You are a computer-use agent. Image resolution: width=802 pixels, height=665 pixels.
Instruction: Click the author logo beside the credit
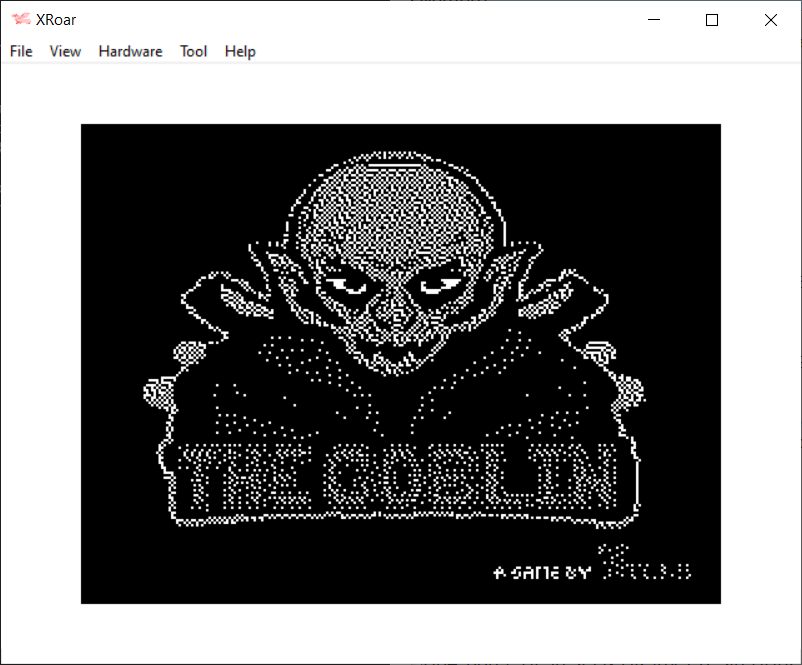pyautogui.click(x=643, y=567)
